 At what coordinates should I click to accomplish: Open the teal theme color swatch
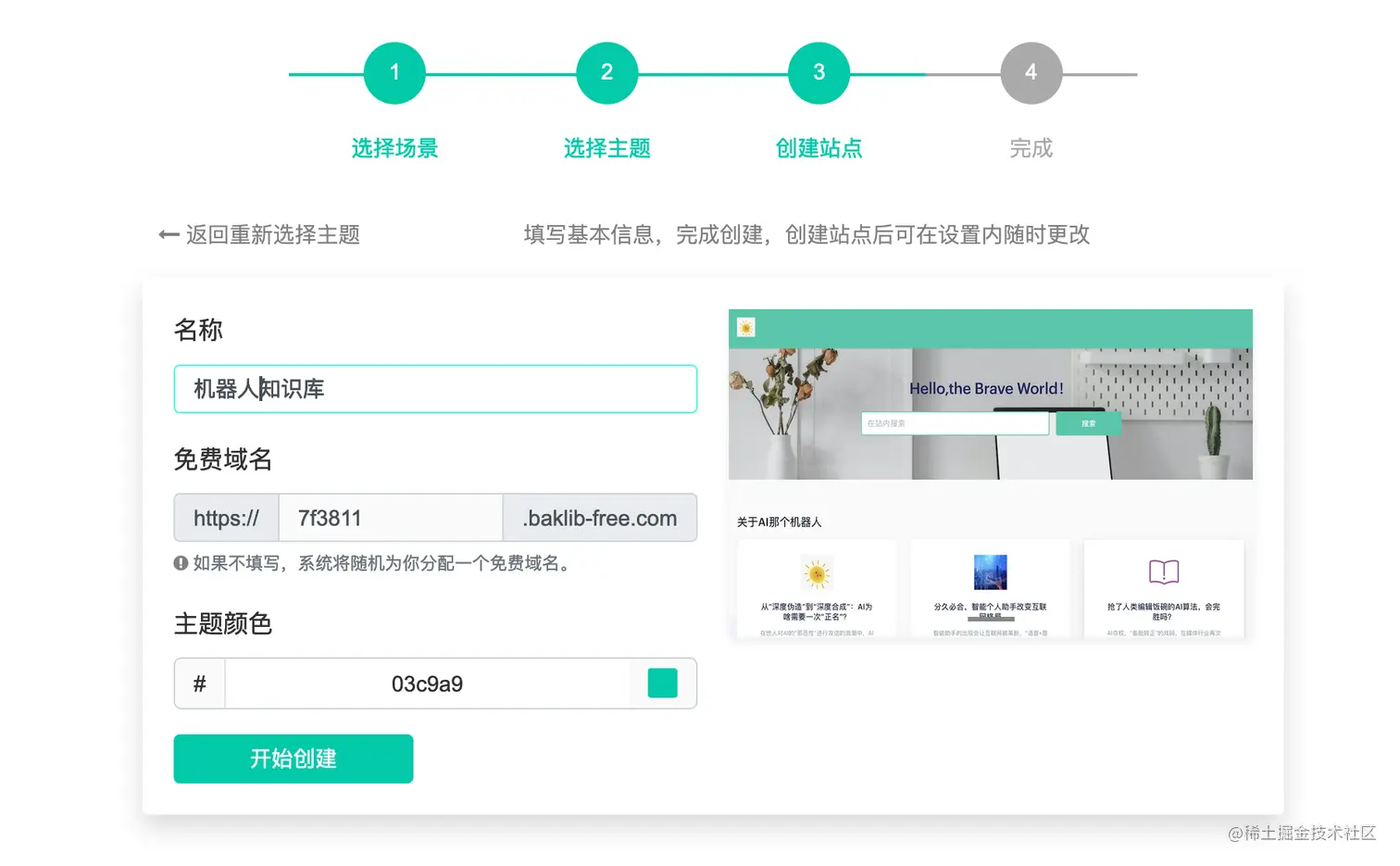662,684
